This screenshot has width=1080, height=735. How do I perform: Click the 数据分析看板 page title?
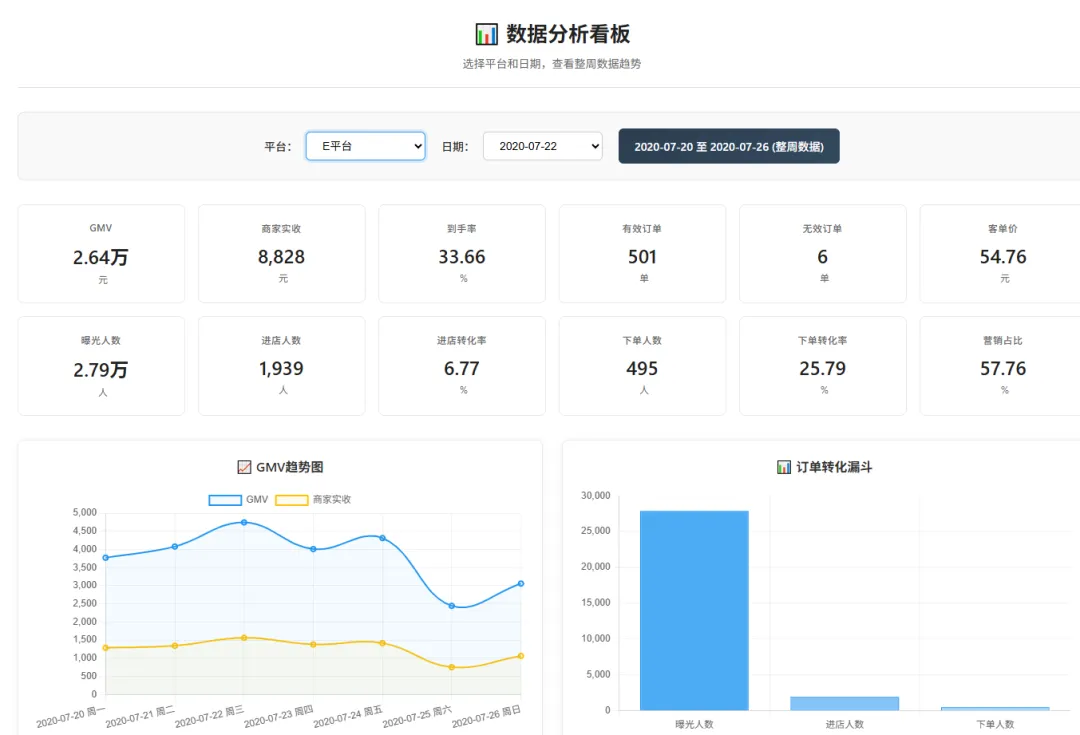click(x=568, y=34)
